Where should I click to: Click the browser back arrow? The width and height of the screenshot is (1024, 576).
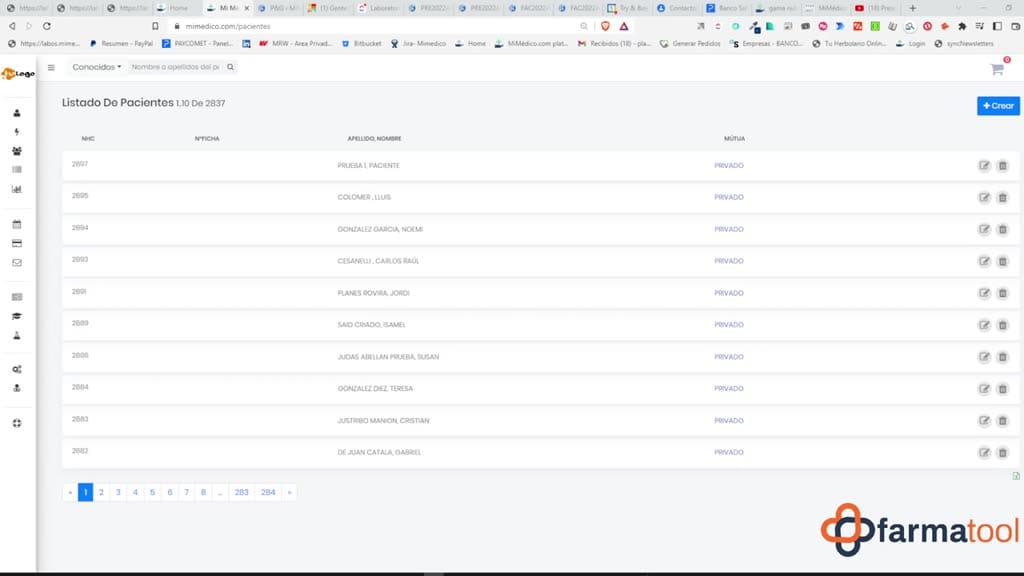pyautogui.click(x=12, y=26)
